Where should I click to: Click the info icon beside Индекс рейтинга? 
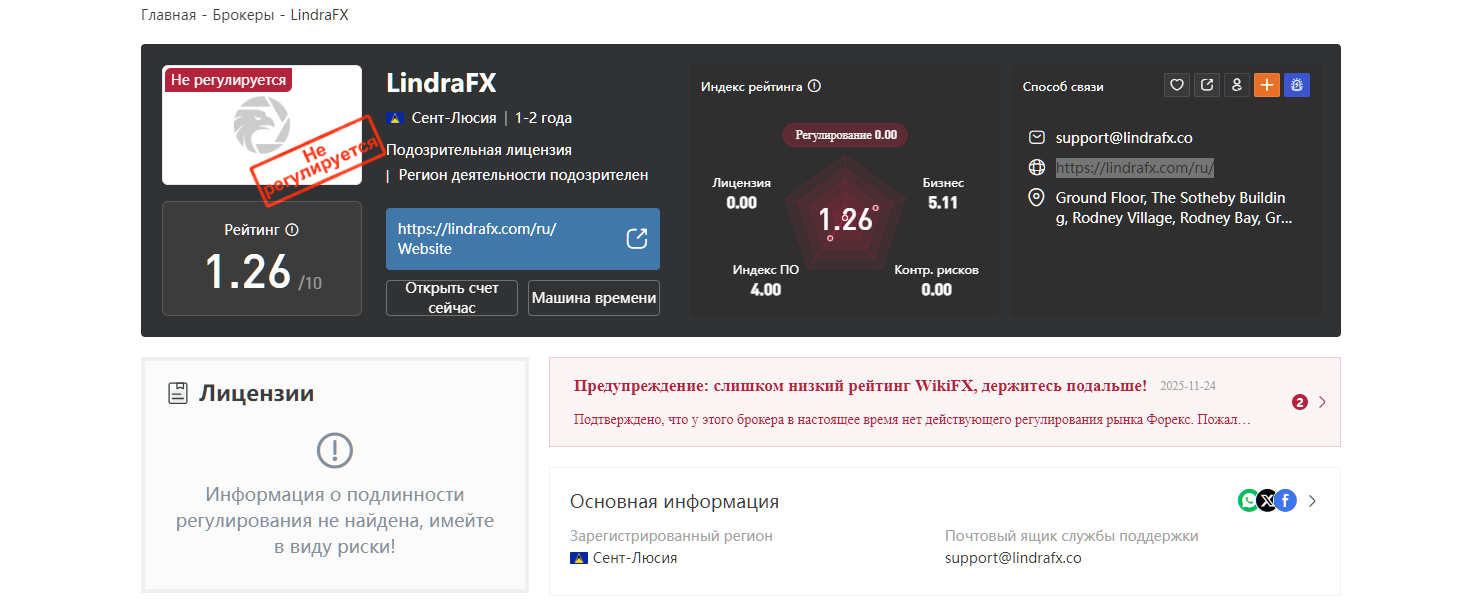[812, 86]
